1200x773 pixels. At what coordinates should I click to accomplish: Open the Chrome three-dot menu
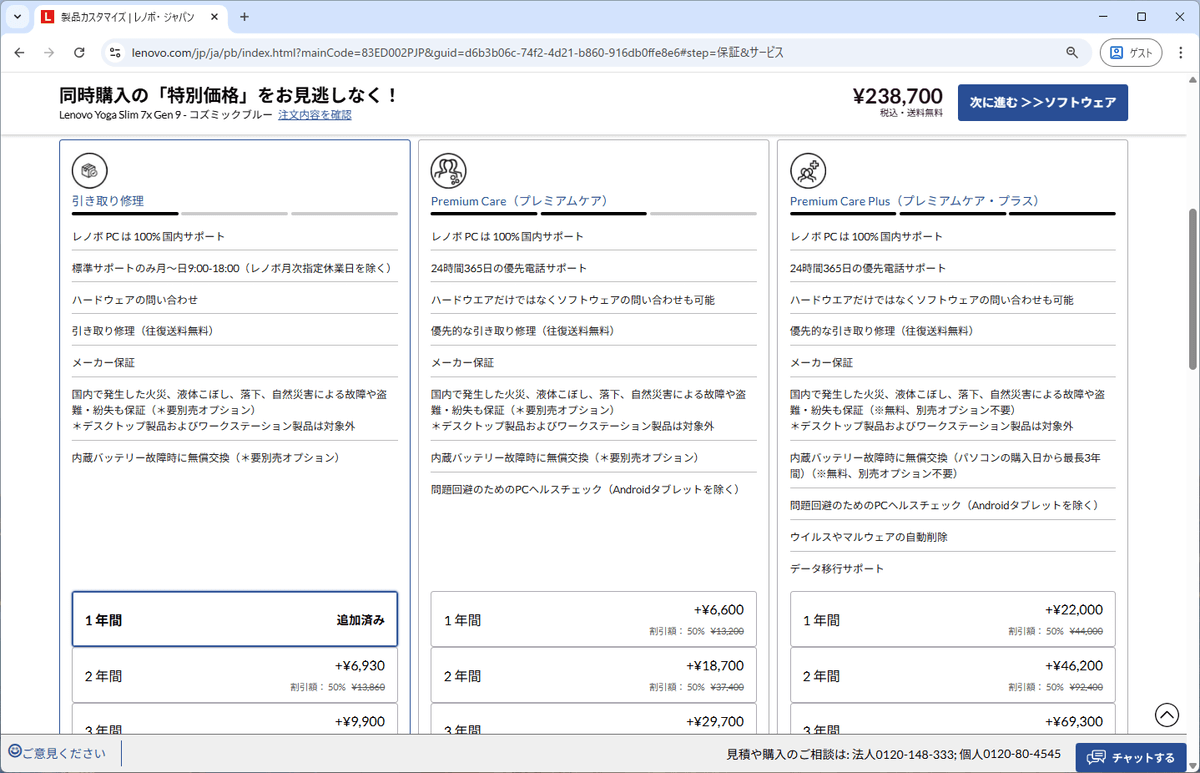click(1181, 52)
